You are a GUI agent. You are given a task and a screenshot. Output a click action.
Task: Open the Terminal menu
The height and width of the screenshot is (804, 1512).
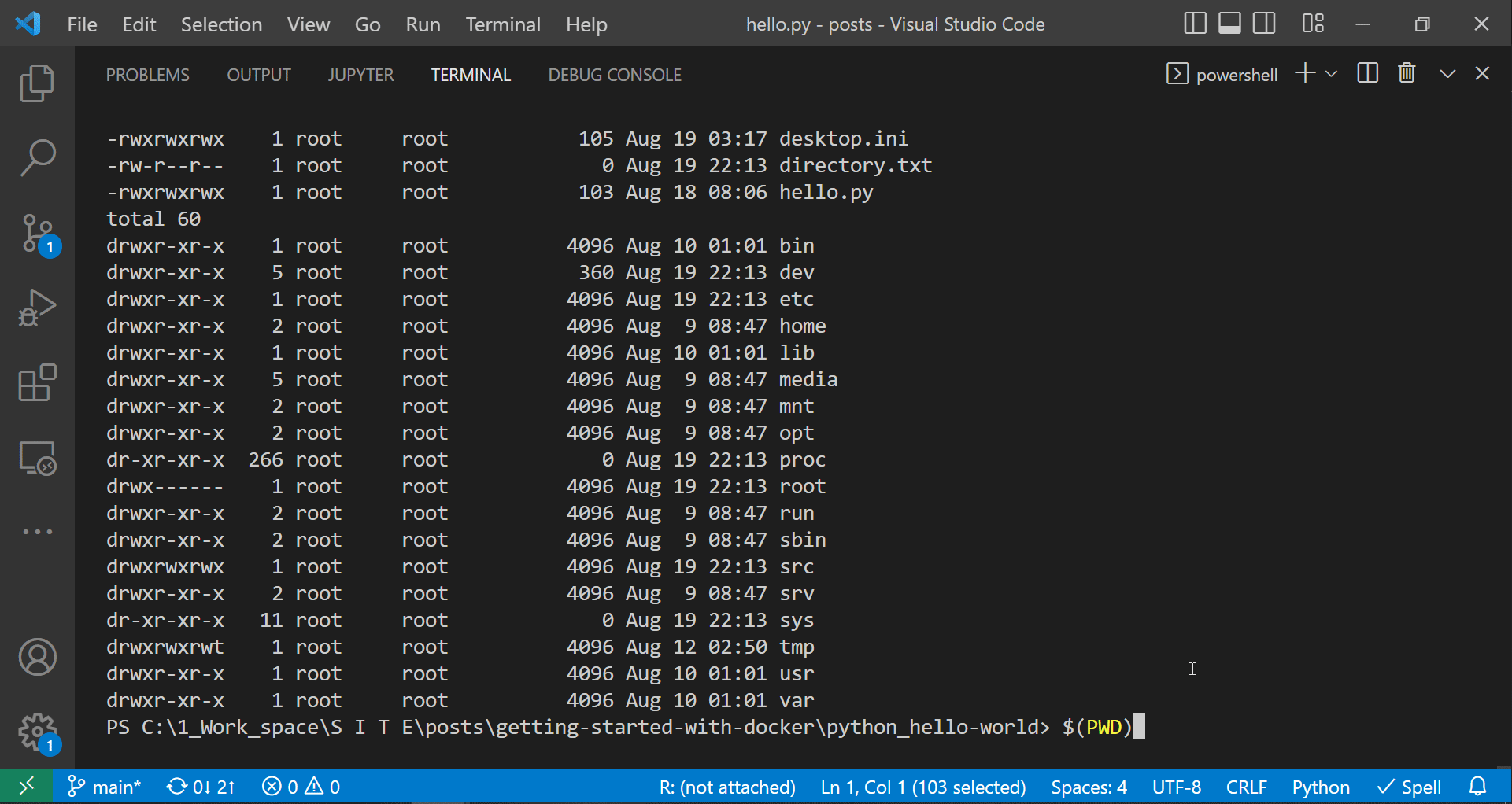pyautogui.click(x=503, y=24)
